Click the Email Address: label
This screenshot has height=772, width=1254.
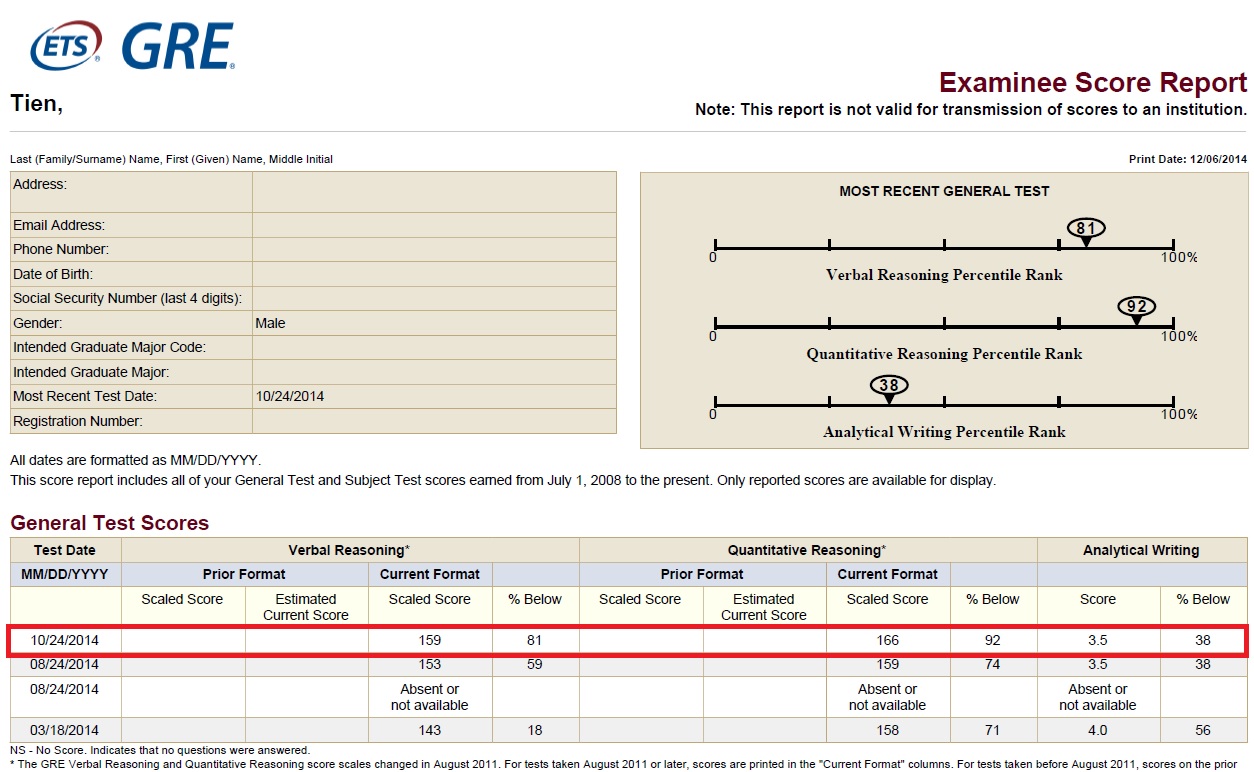(59, 225)
